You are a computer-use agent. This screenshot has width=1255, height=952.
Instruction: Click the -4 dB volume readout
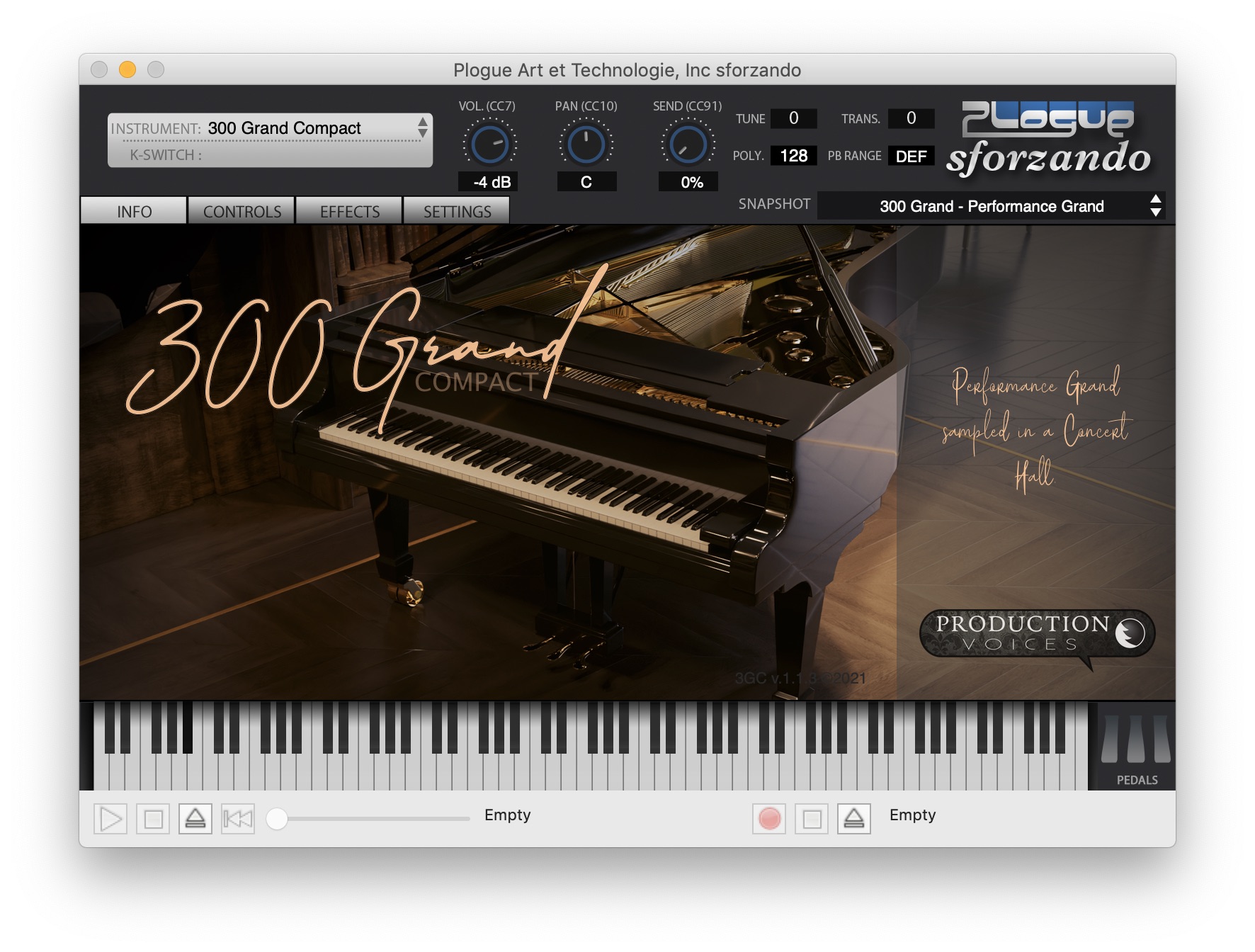click(x=488, y=182)
